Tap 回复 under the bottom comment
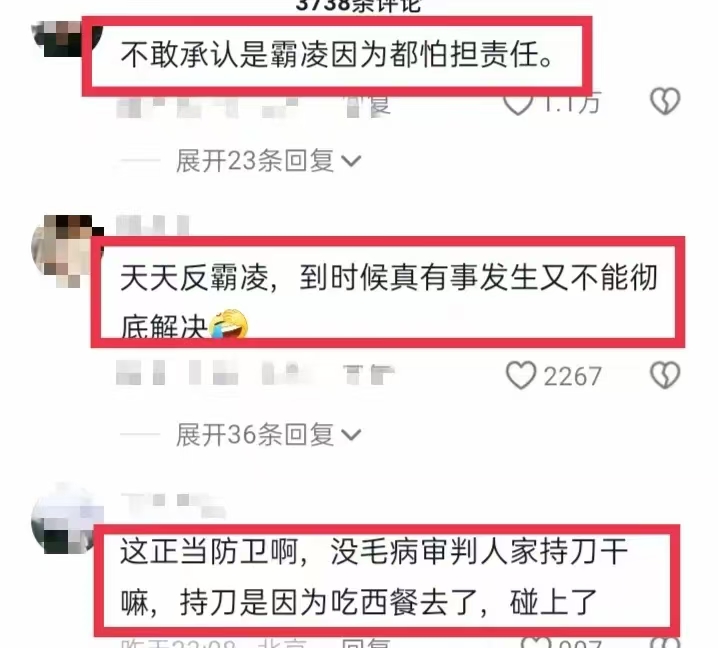The width and height of the screenshot is (718, 648). (x=366, y=643)
